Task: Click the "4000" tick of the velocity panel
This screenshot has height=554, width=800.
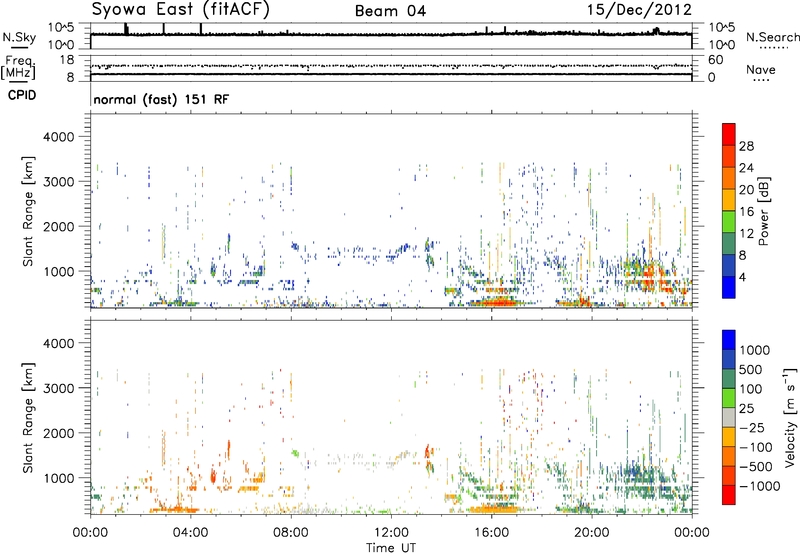Action: click(x=59, y=343)
